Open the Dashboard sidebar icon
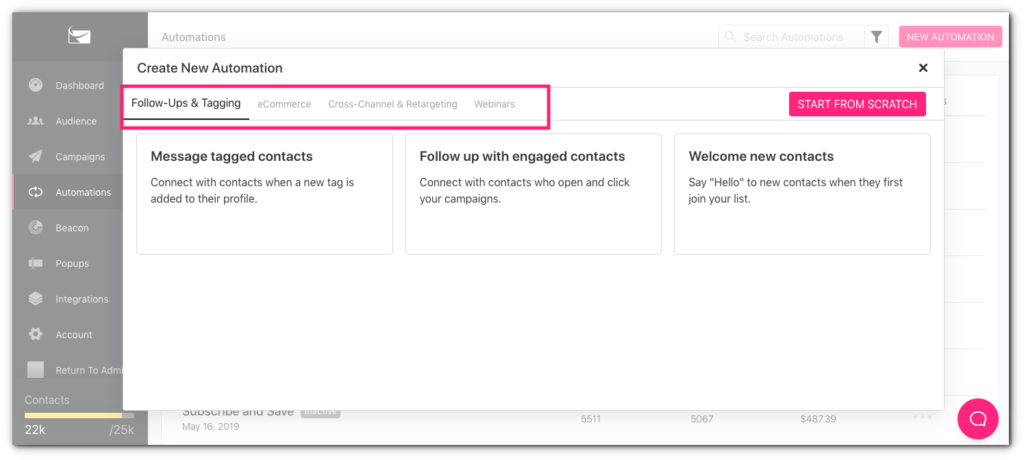The height and width of the screenshot is (460, 1024). coord(36,86)
